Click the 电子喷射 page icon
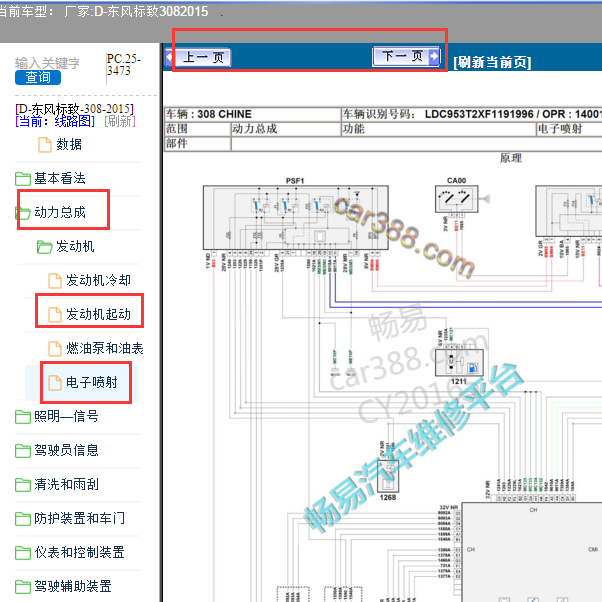 coord(55,382)
